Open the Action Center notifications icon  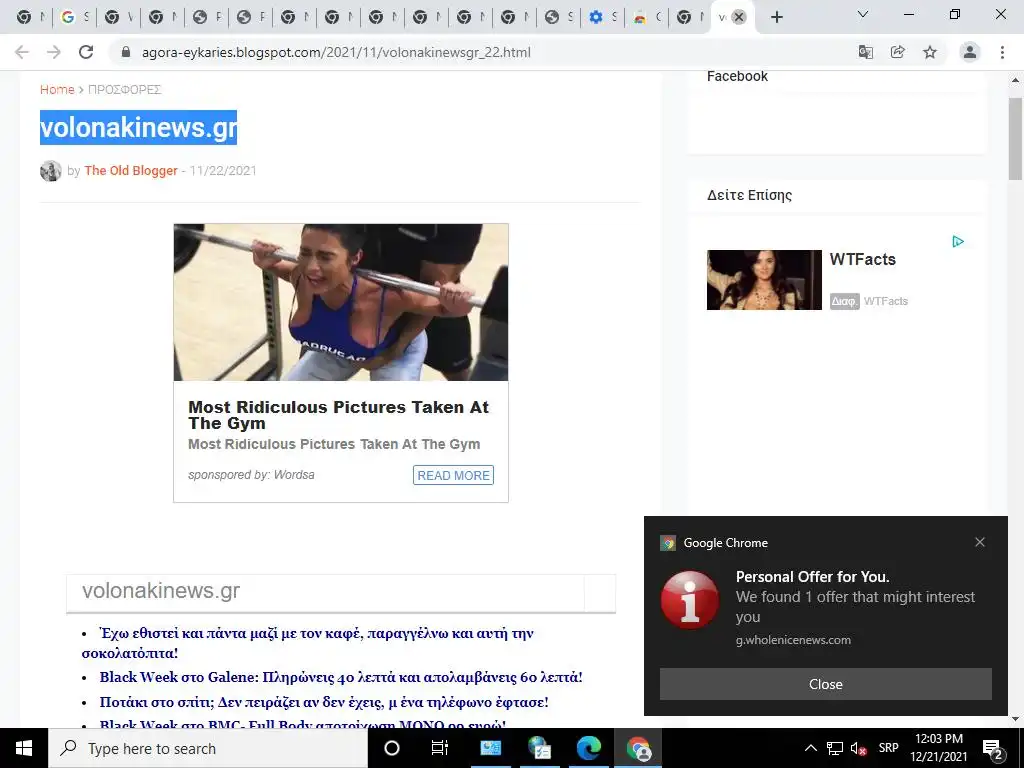[993, 750]
